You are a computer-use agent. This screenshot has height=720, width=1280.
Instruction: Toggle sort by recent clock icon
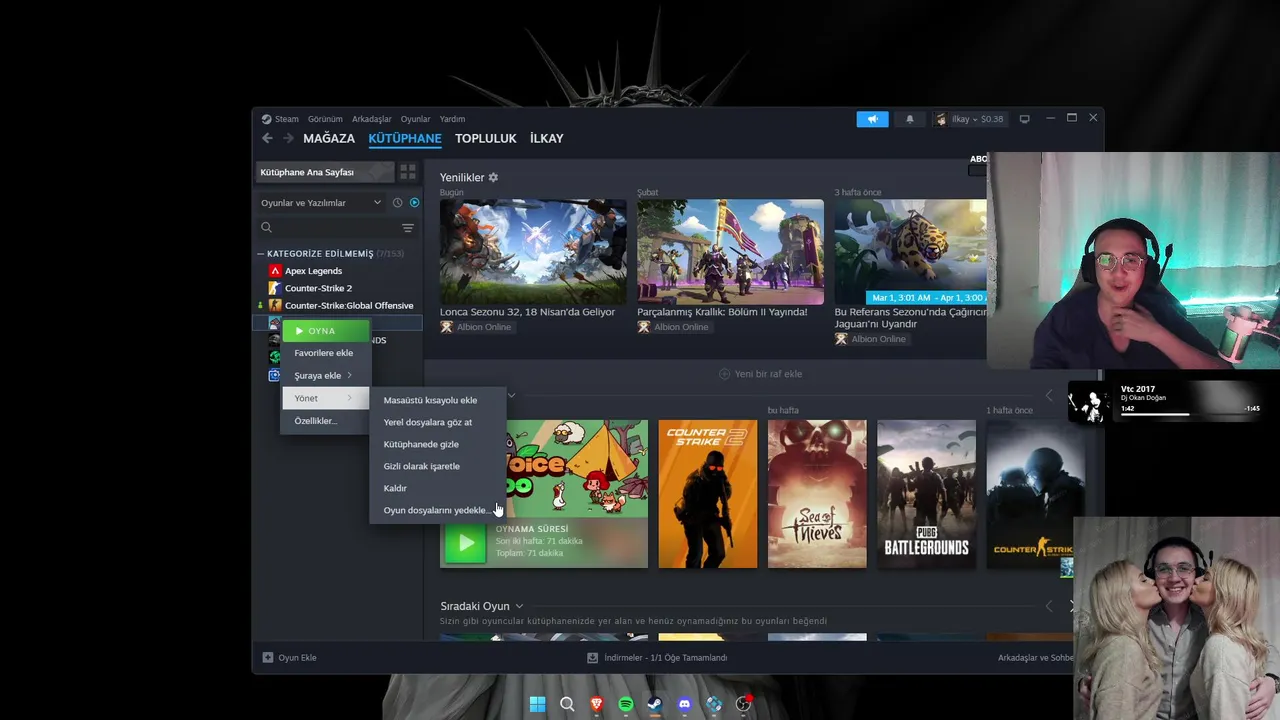tap(397, 203)
